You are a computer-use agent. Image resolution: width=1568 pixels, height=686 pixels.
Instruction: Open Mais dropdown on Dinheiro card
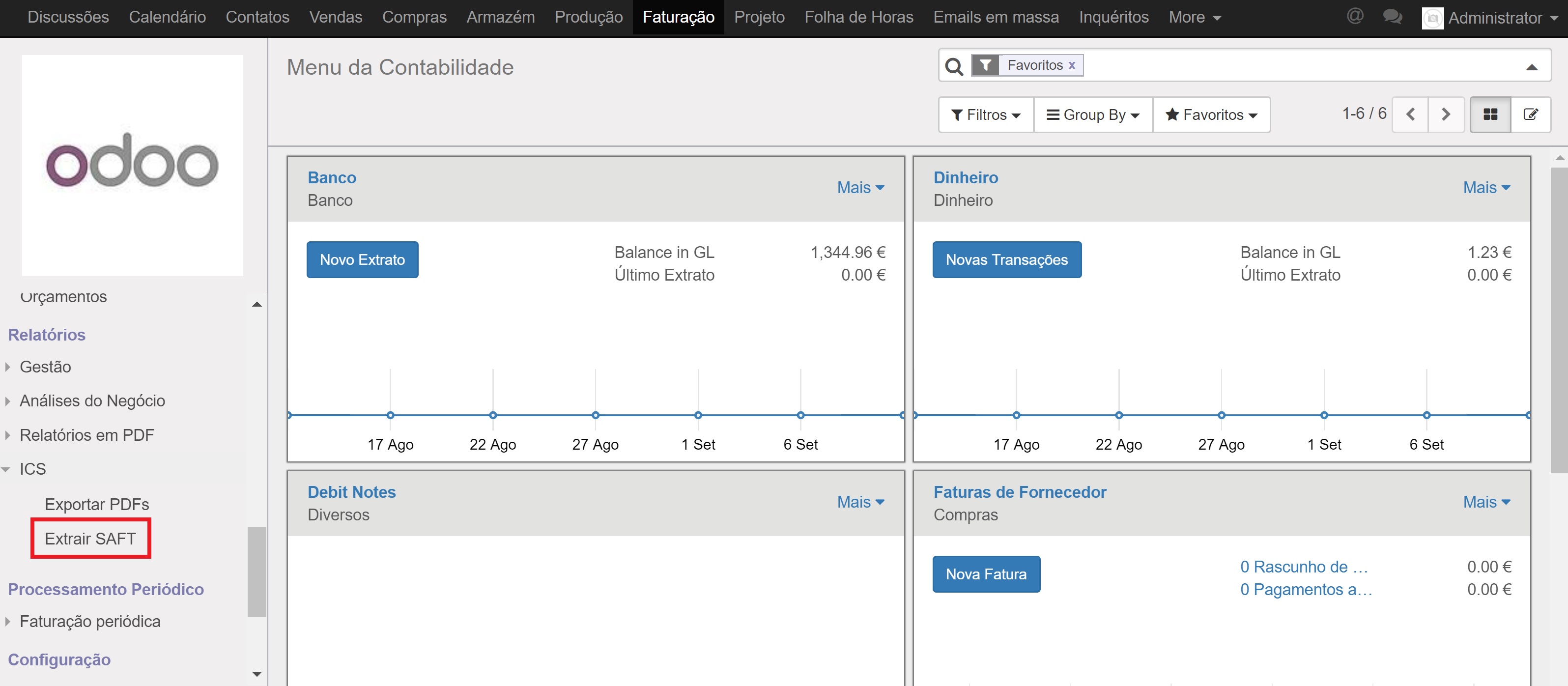pyautogui.click(x=1487, y=188)
